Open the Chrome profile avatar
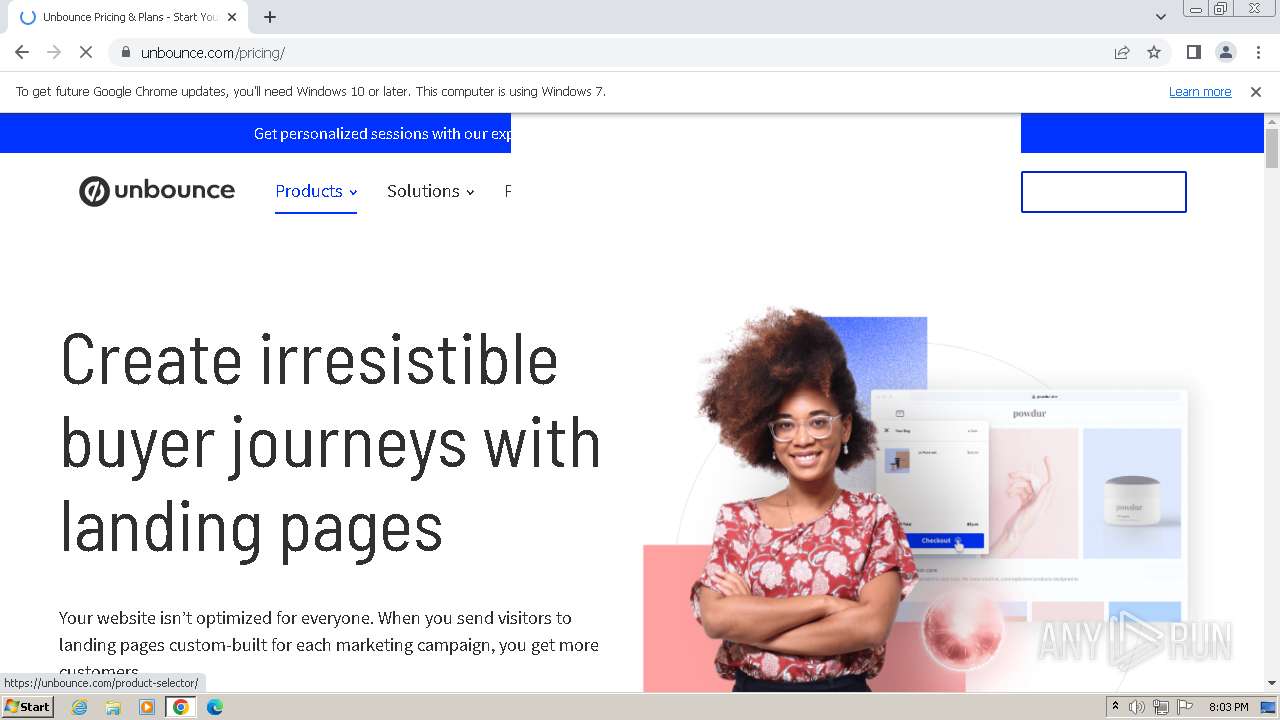Viewport: 1280px width, 720px height. coord(1225,52)
